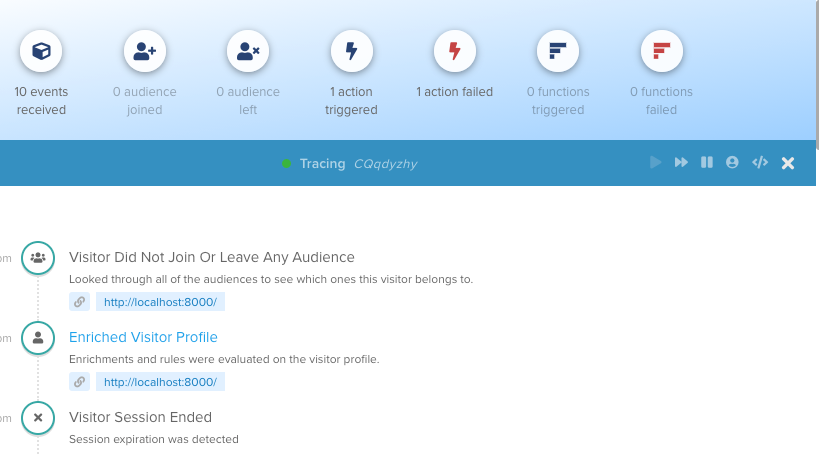
Task: Click the red action failed icon
Action: pos(454,51)
